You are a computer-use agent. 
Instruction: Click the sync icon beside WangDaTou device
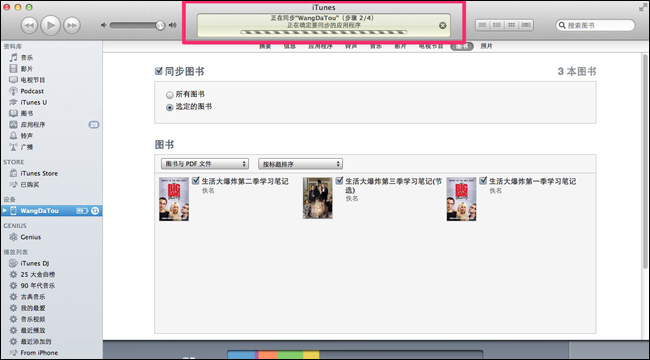tap(95, 211)
